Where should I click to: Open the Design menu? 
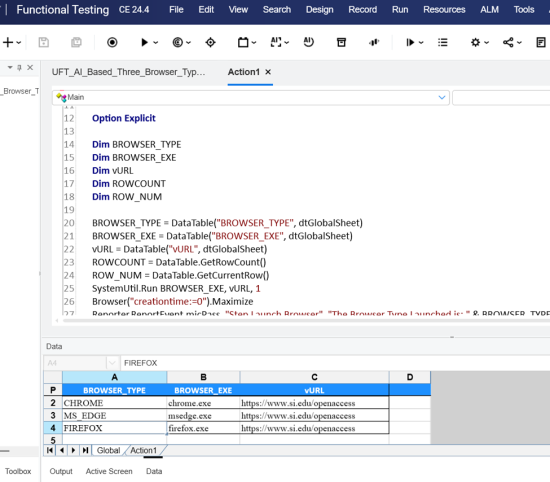click(x=320, y=9)
